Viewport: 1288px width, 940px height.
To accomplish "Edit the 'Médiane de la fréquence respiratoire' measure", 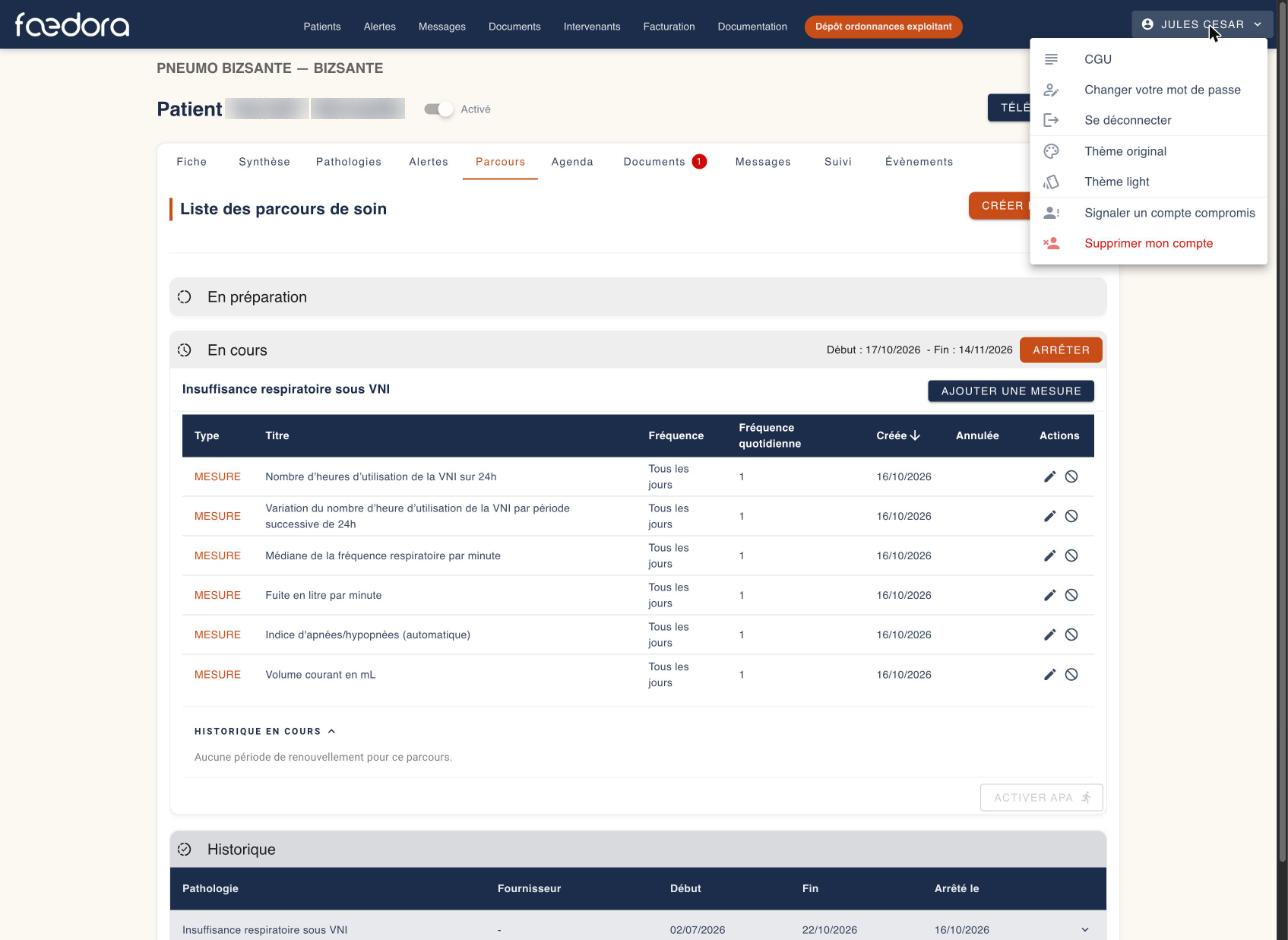I will click(x=1050, y=556).
